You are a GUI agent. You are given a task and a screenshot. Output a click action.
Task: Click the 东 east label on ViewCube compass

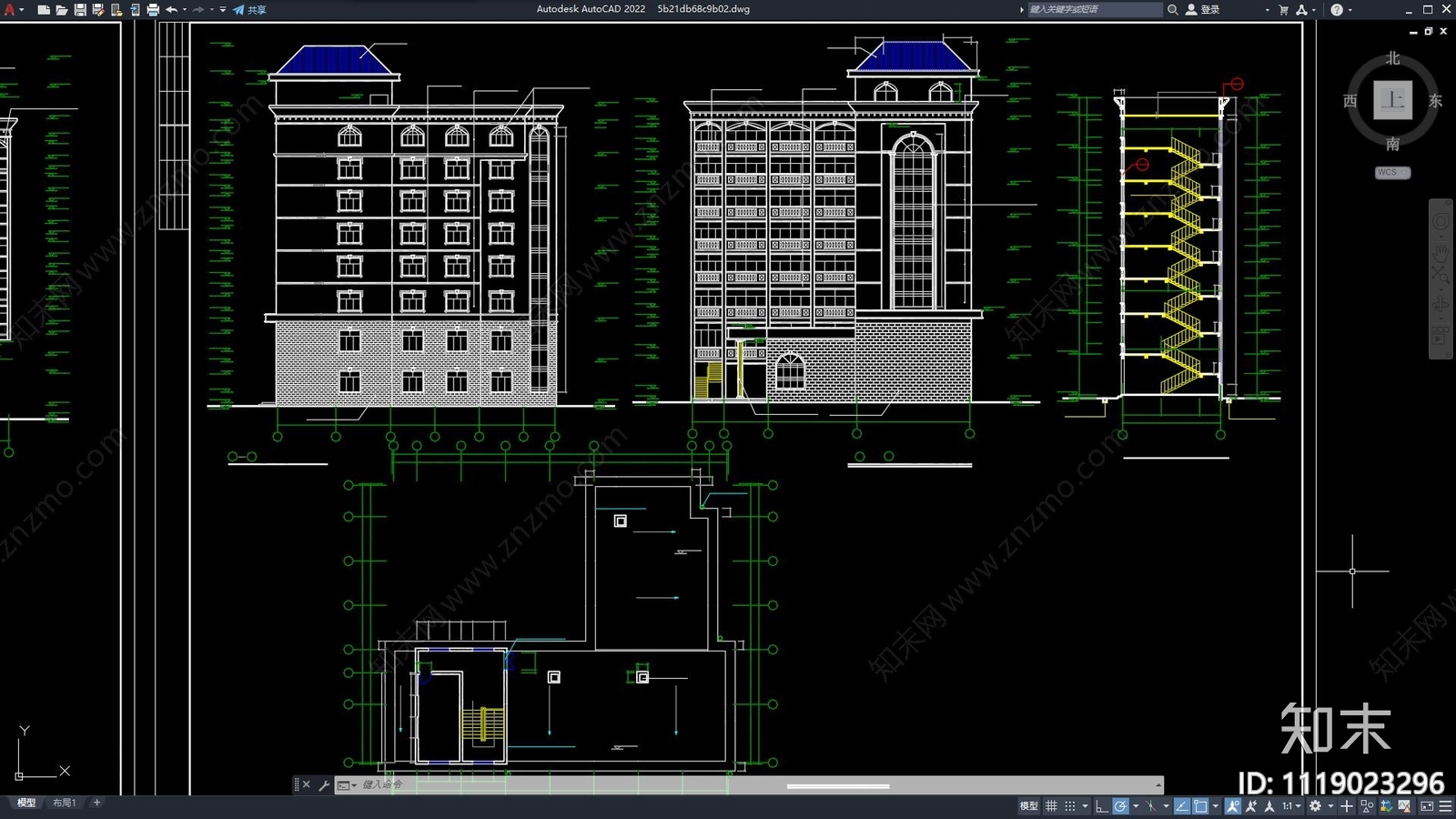tap(1435, 100)
